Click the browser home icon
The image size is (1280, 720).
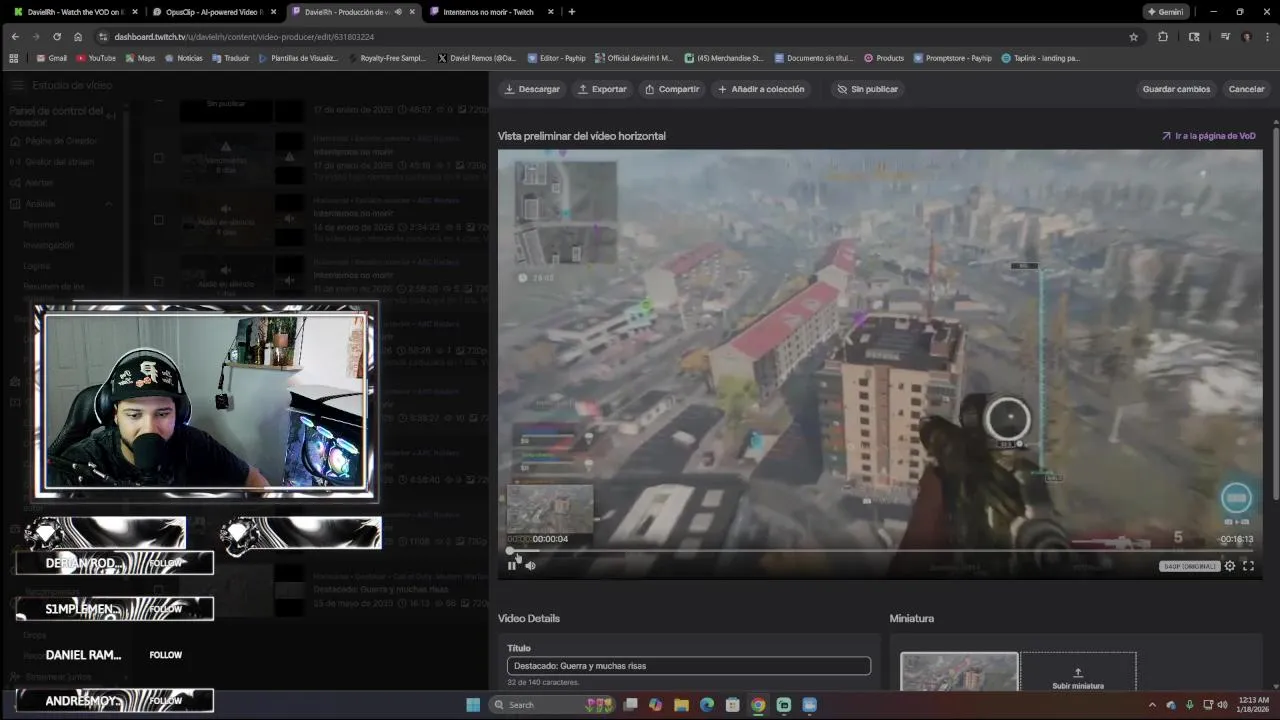click(78, 37)
